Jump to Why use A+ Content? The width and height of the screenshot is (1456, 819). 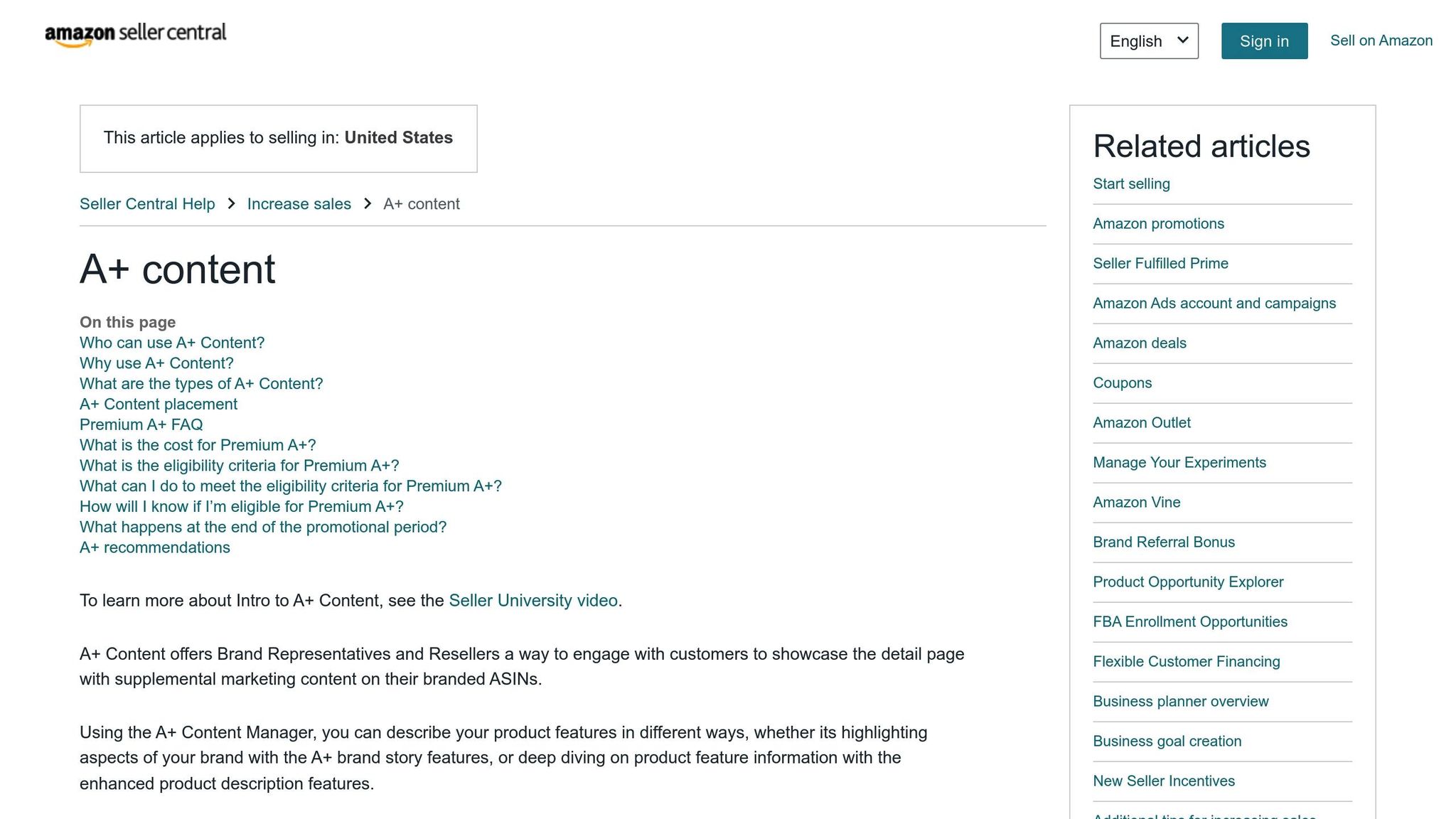point(156,363)
